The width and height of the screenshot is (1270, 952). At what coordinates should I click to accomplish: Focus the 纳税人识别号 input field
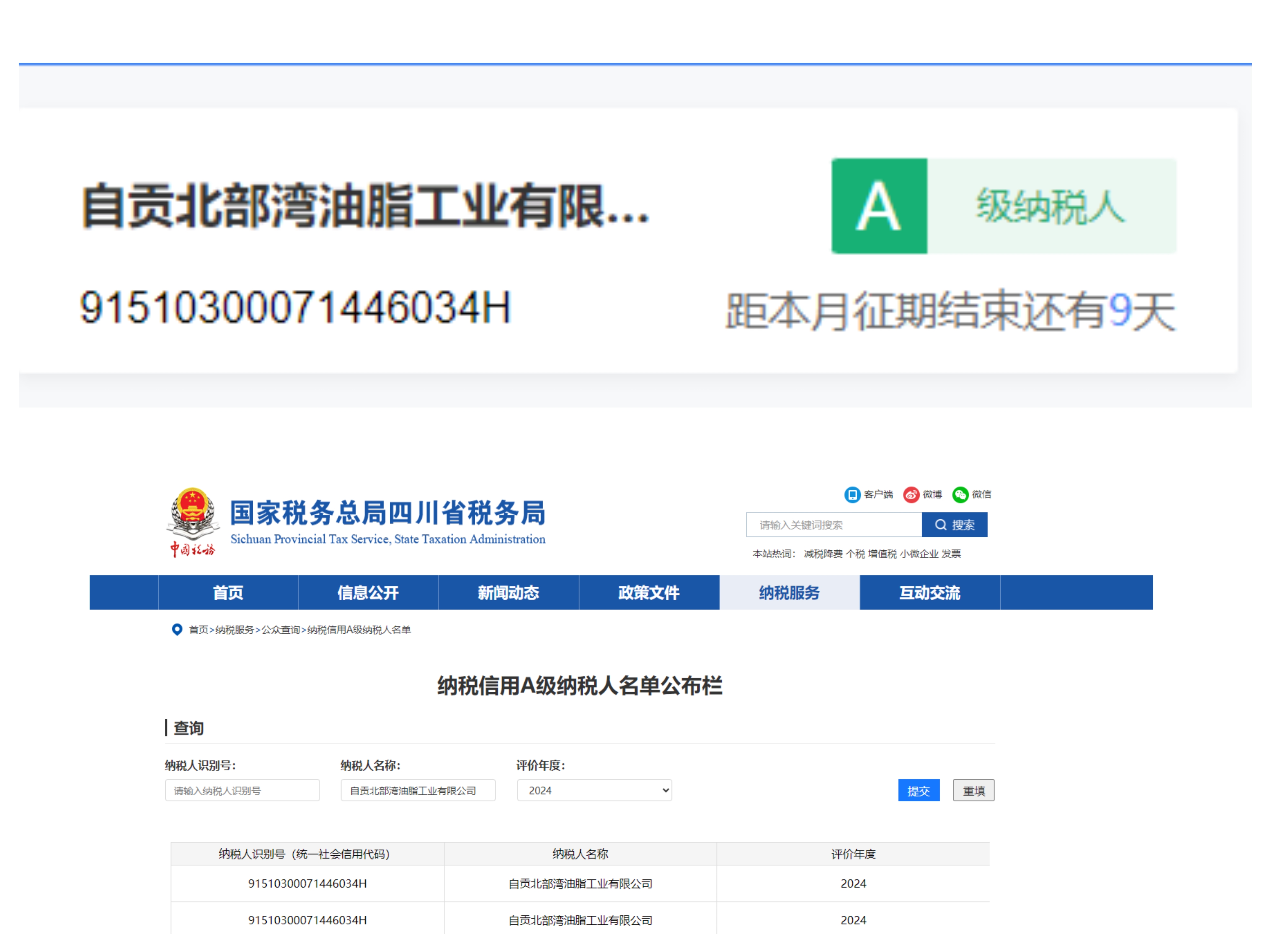pyautogui.click(x=242, y=790)
